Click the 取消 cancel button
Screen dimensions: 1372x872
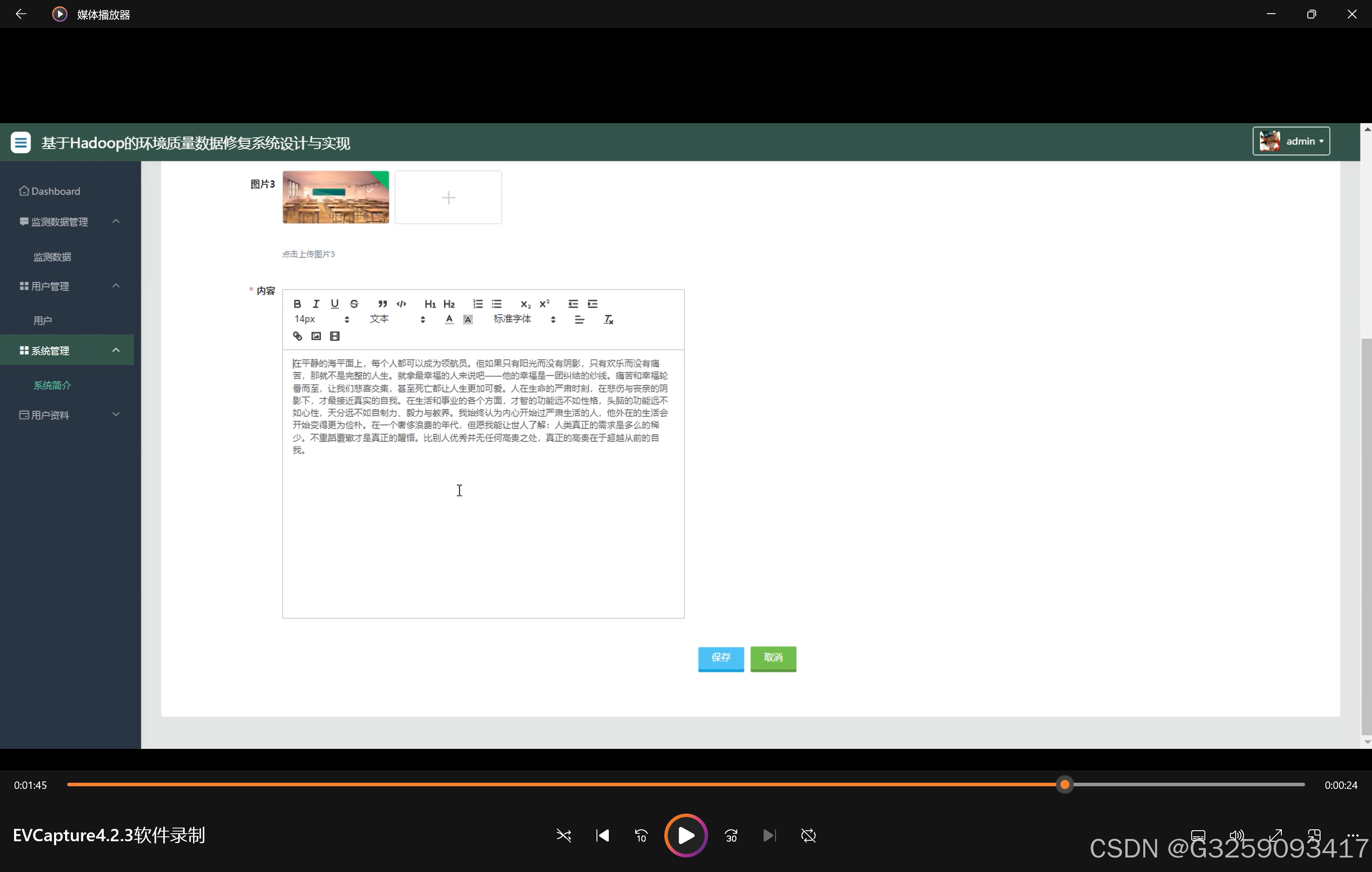773,658
